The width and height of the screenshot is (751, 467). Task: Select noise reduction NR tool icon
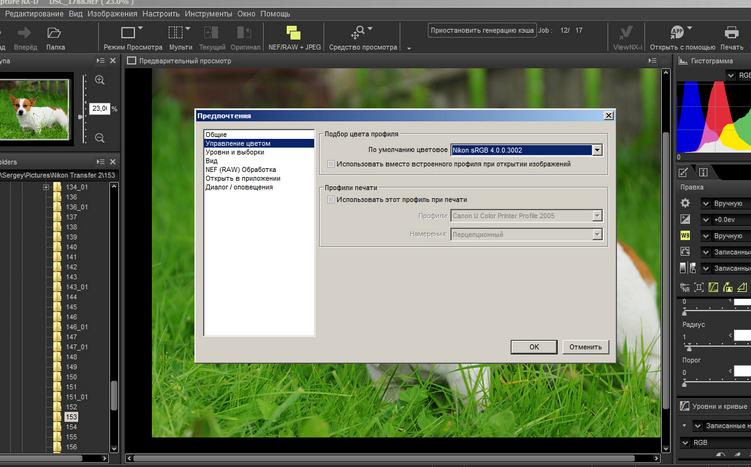coord(685,287)
